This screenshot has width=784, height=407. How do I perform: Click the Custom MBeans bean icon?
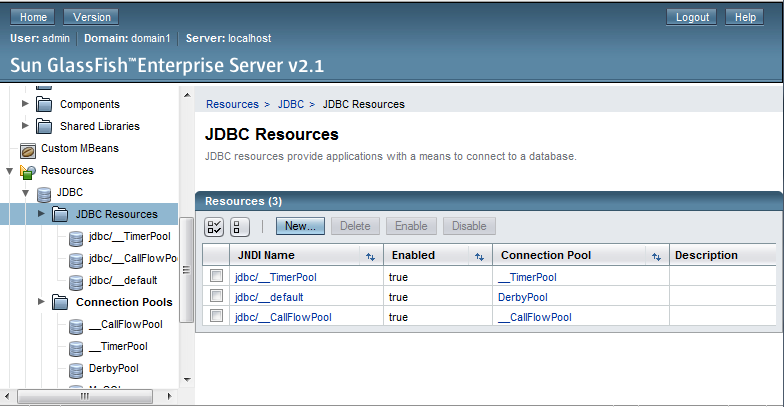28,150
